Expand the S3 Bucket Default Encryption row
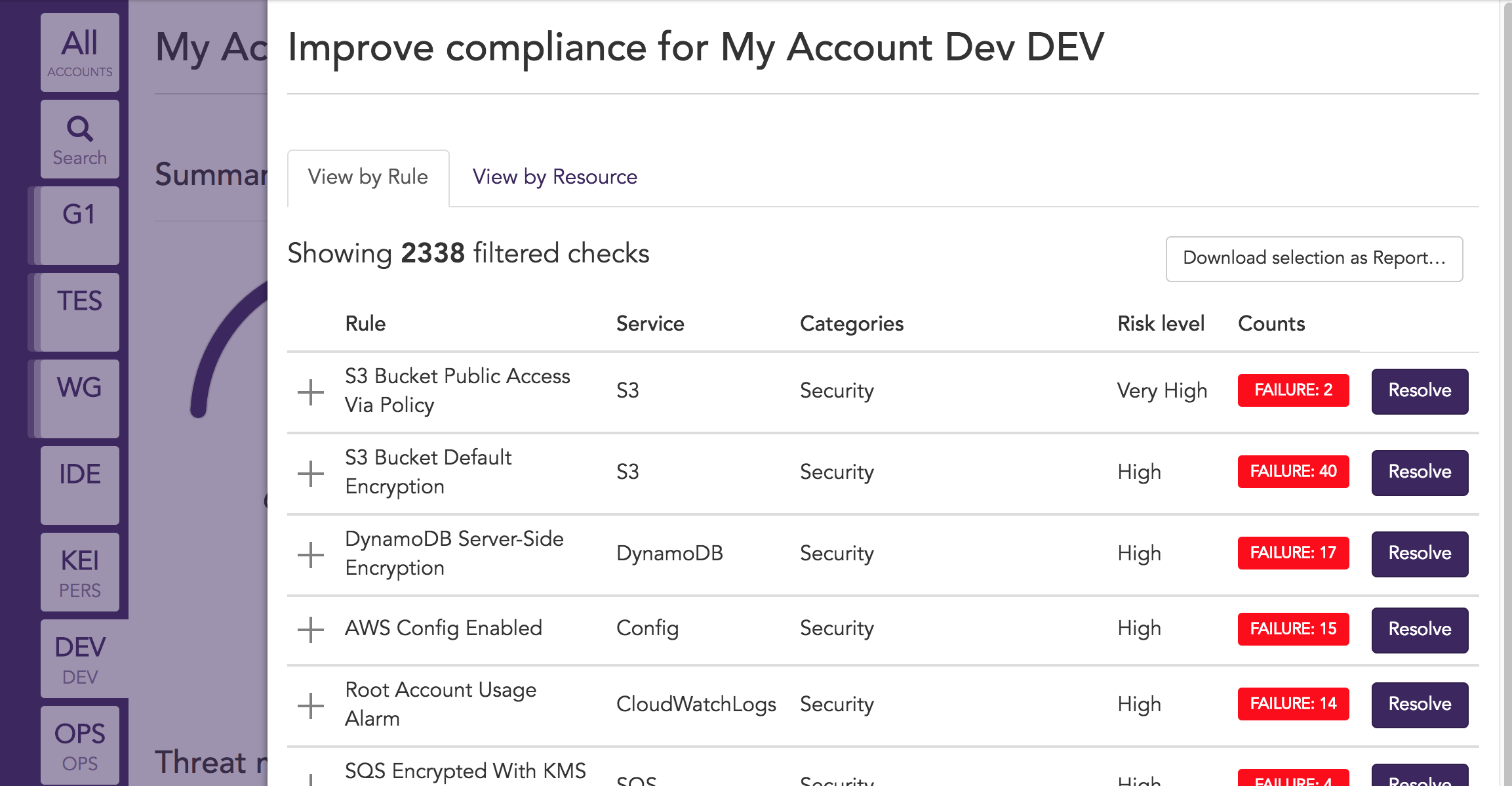 click(311, 473)
